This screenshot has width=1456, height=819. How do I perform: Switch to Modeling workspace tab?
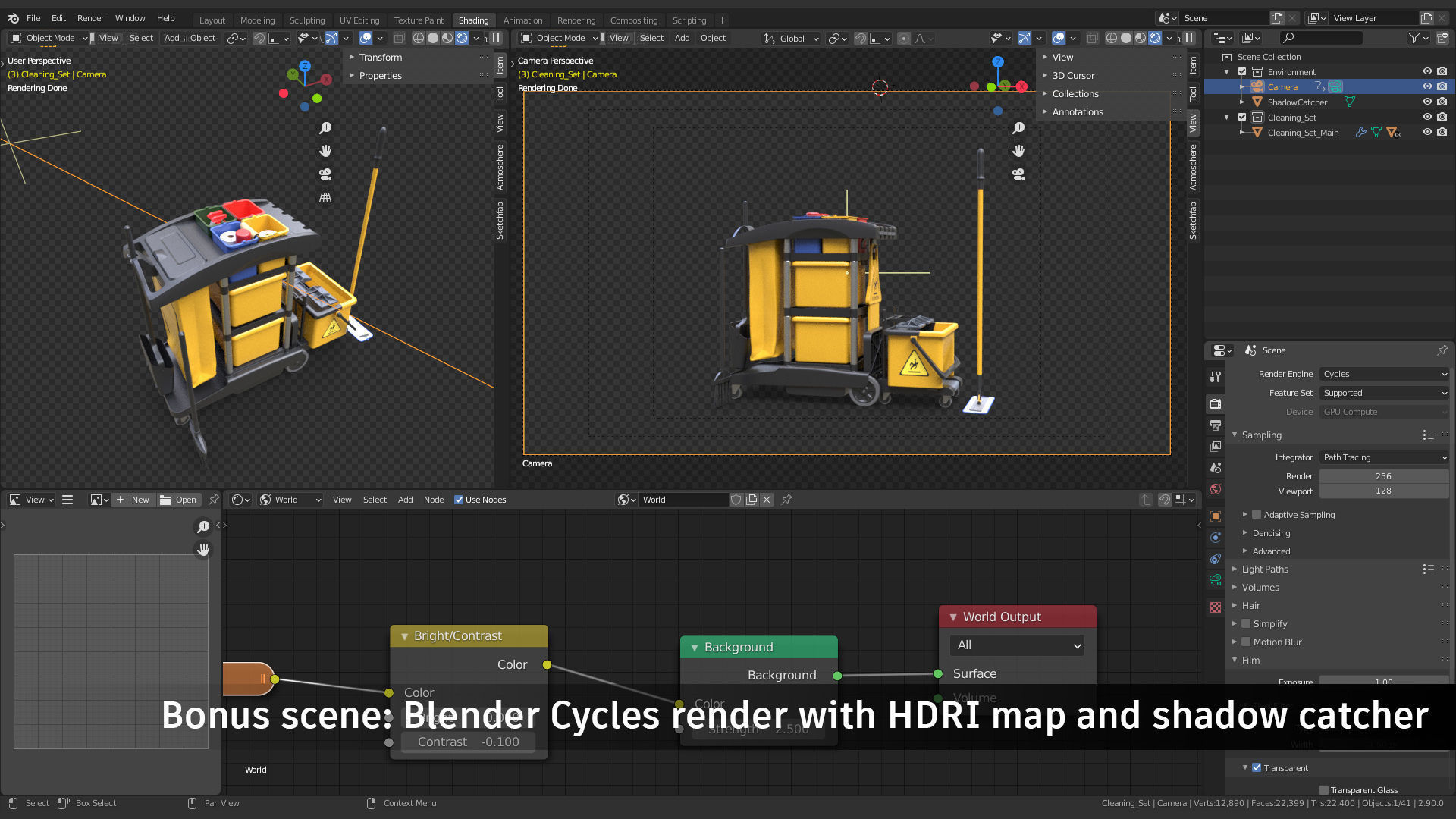click(258, 20)
